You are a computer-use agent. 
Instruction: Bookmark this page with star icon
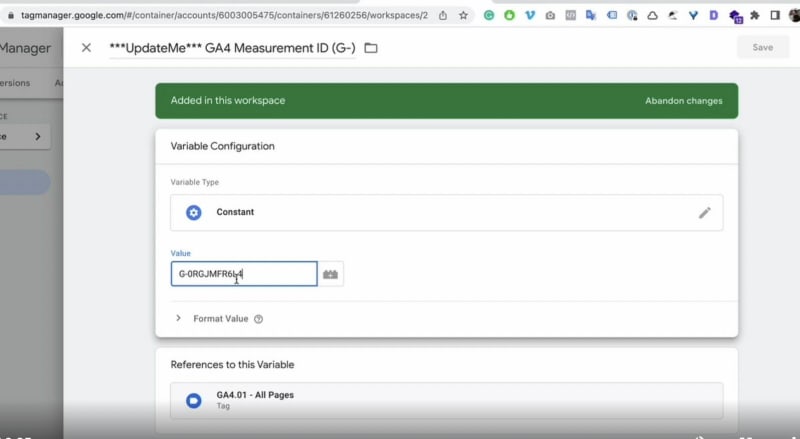coord(463,15)
